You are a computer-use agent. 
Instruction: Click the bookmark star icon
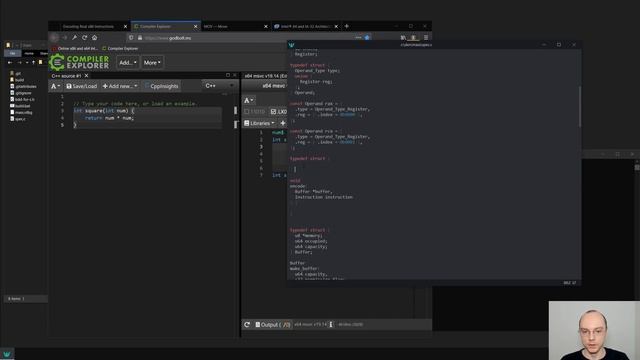367,38
